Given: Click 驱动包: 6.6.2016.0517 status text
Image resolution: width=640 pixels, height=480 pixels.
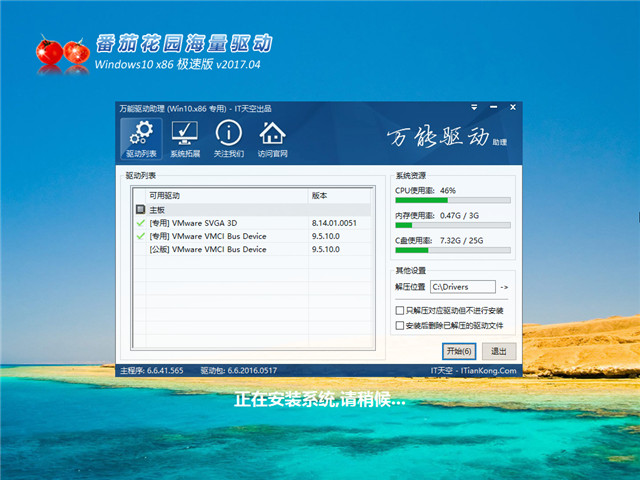Looking at the screenshot, I should [239, 371].
